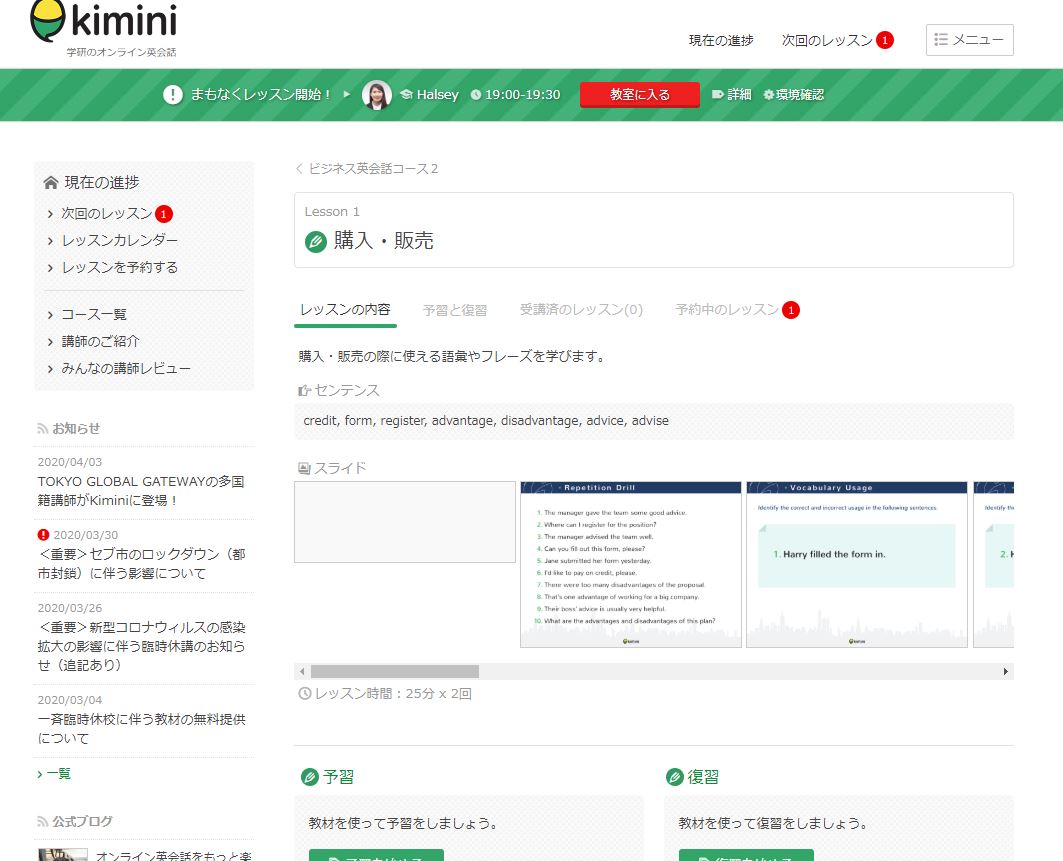The height and width of the screenshot is (861, 1063).
Task: Open みんなの講師レビュー in sidebar
Action: click(x=126, y=369)
